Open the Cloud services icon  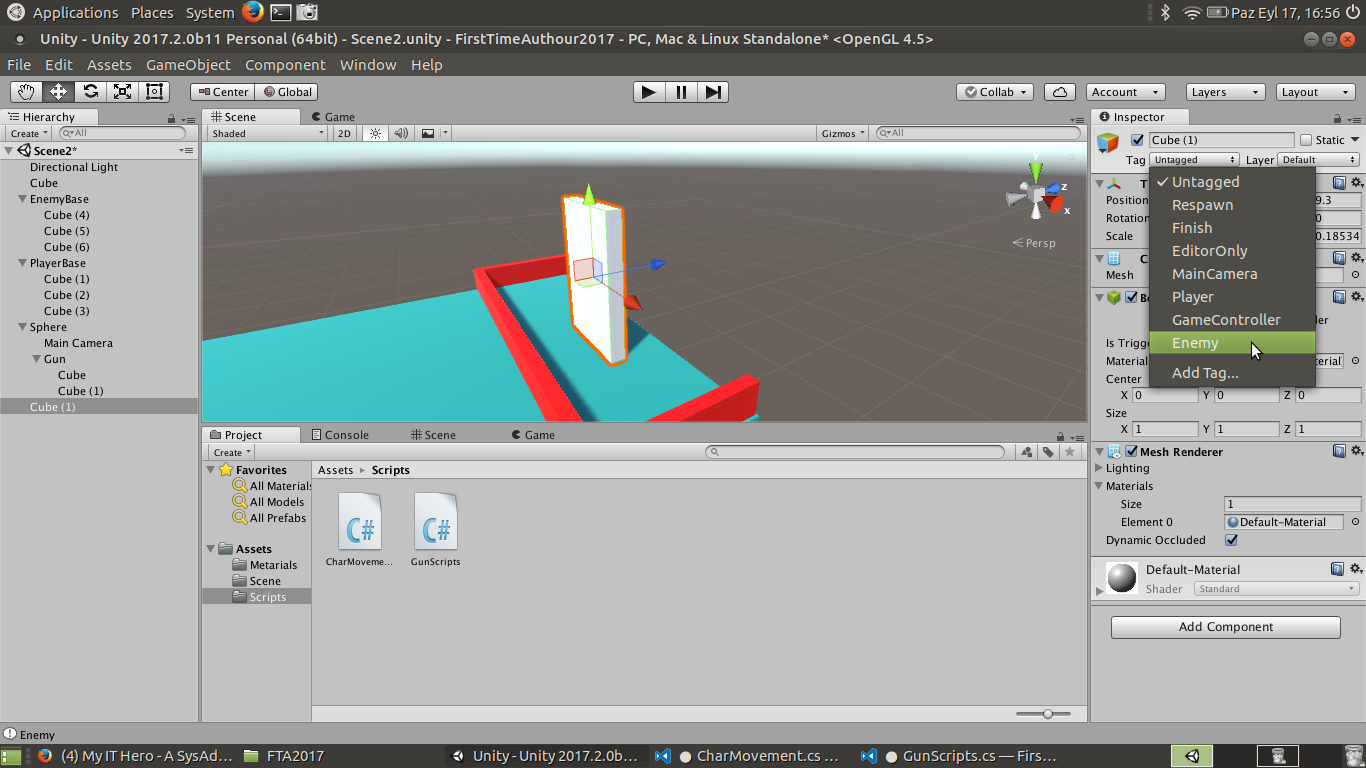pyautogui.click(x=1060, y=92)
